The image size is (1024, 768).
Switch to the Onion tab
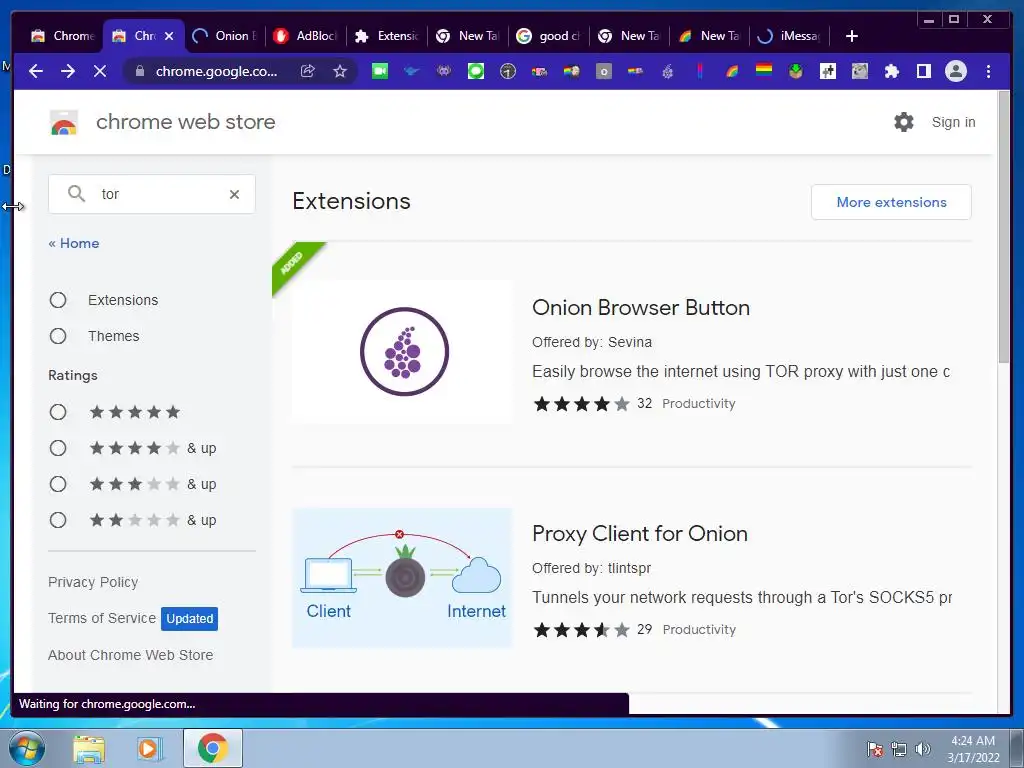(225, 36)
